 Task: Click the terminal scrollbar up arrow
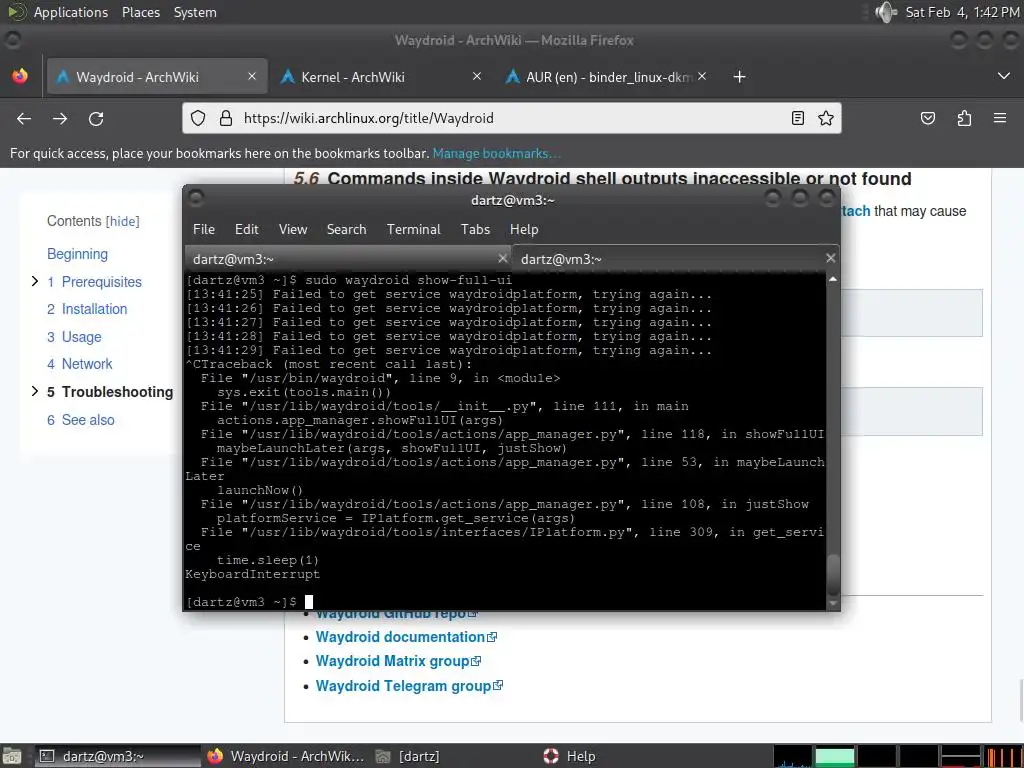[833, 279]
